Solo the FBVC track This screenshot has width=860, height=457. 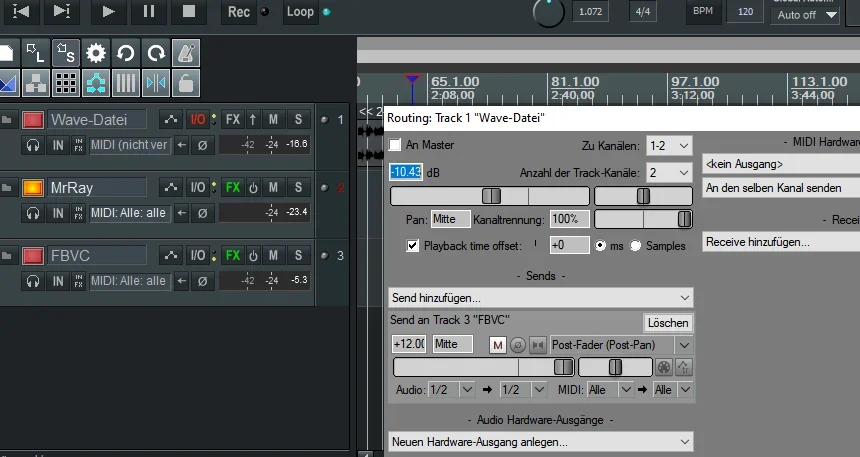pos(298,255)
